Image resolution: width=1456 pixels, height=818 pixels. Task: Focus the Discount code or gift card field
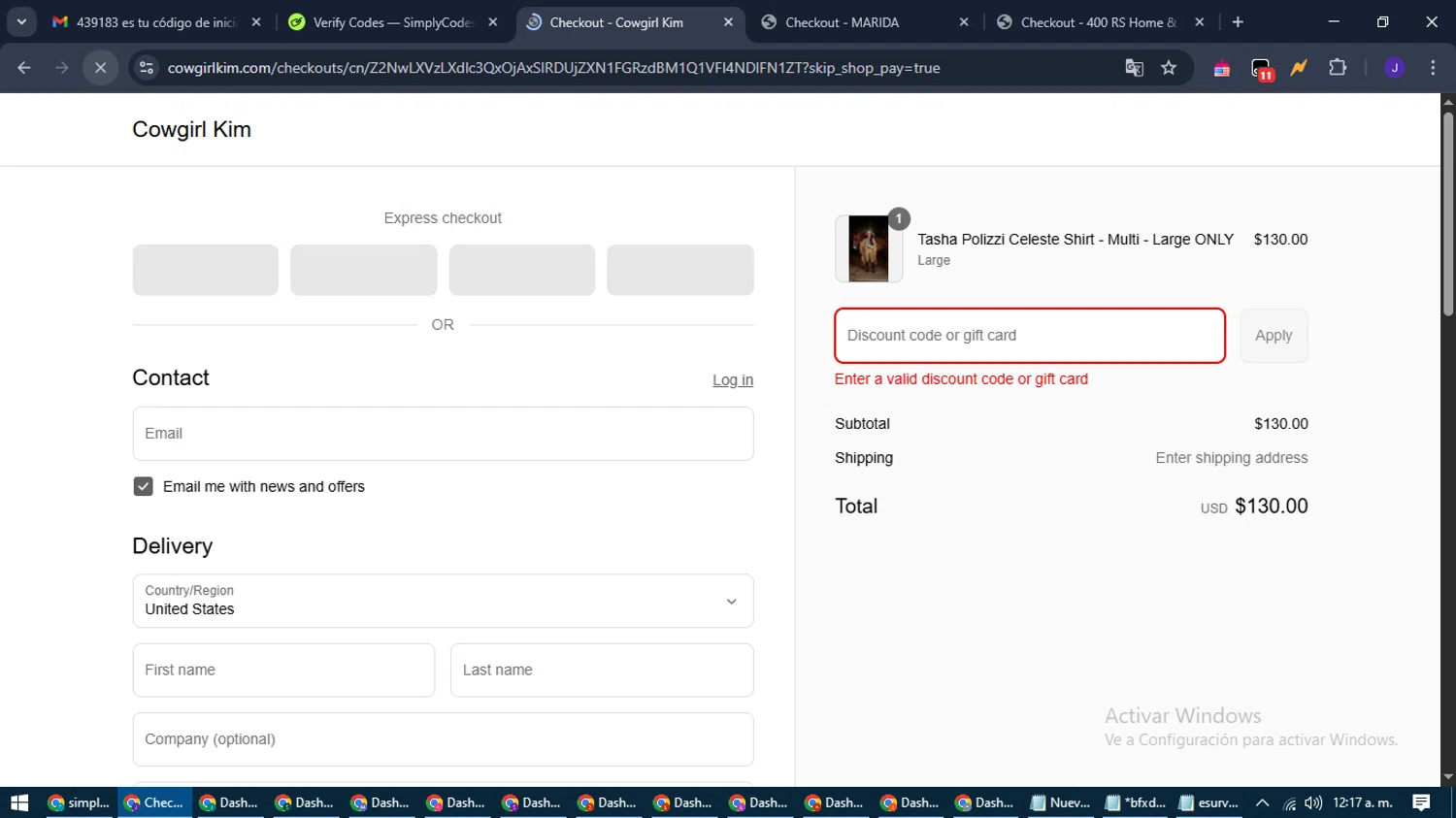[x=1030, y=336]
